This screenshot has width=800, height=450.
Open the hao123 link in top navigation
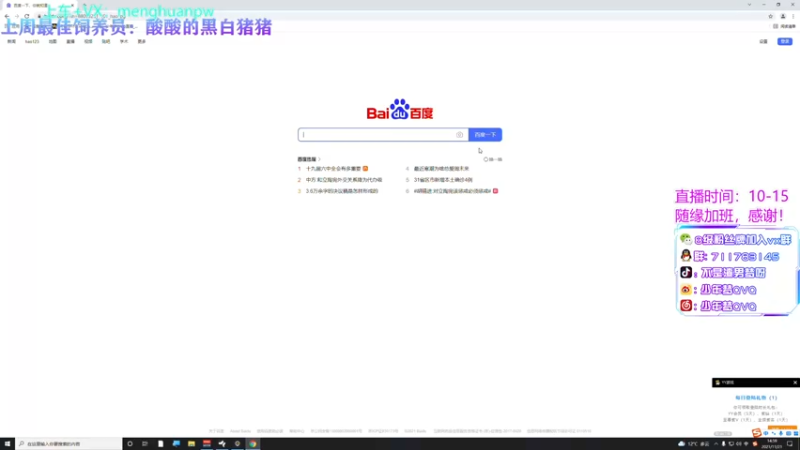click(x=32, y=41)
